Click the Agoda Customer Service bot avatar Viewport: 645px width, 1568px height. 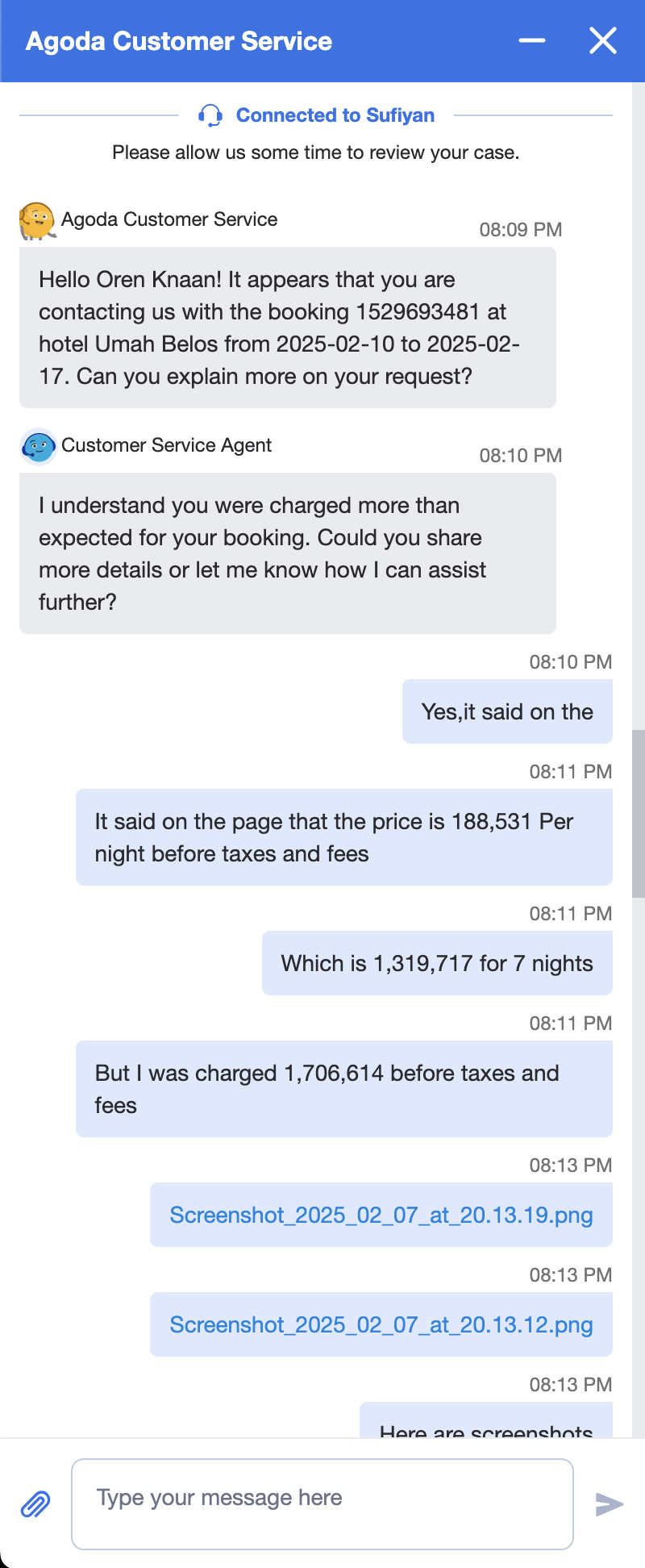(x=37, y=220)
